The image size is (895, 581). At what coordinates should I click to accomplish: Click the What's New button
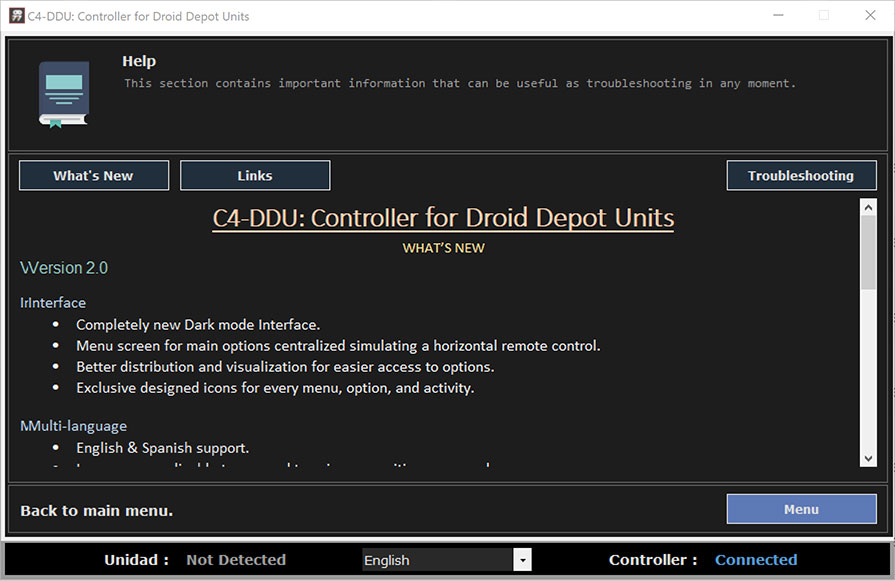click(93, 175)
